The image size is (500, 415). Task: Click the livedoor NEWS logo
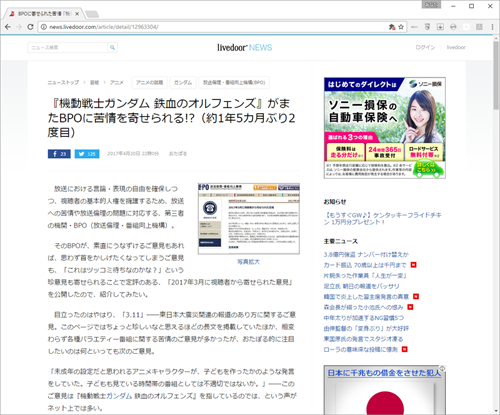[x=245, y=48]
